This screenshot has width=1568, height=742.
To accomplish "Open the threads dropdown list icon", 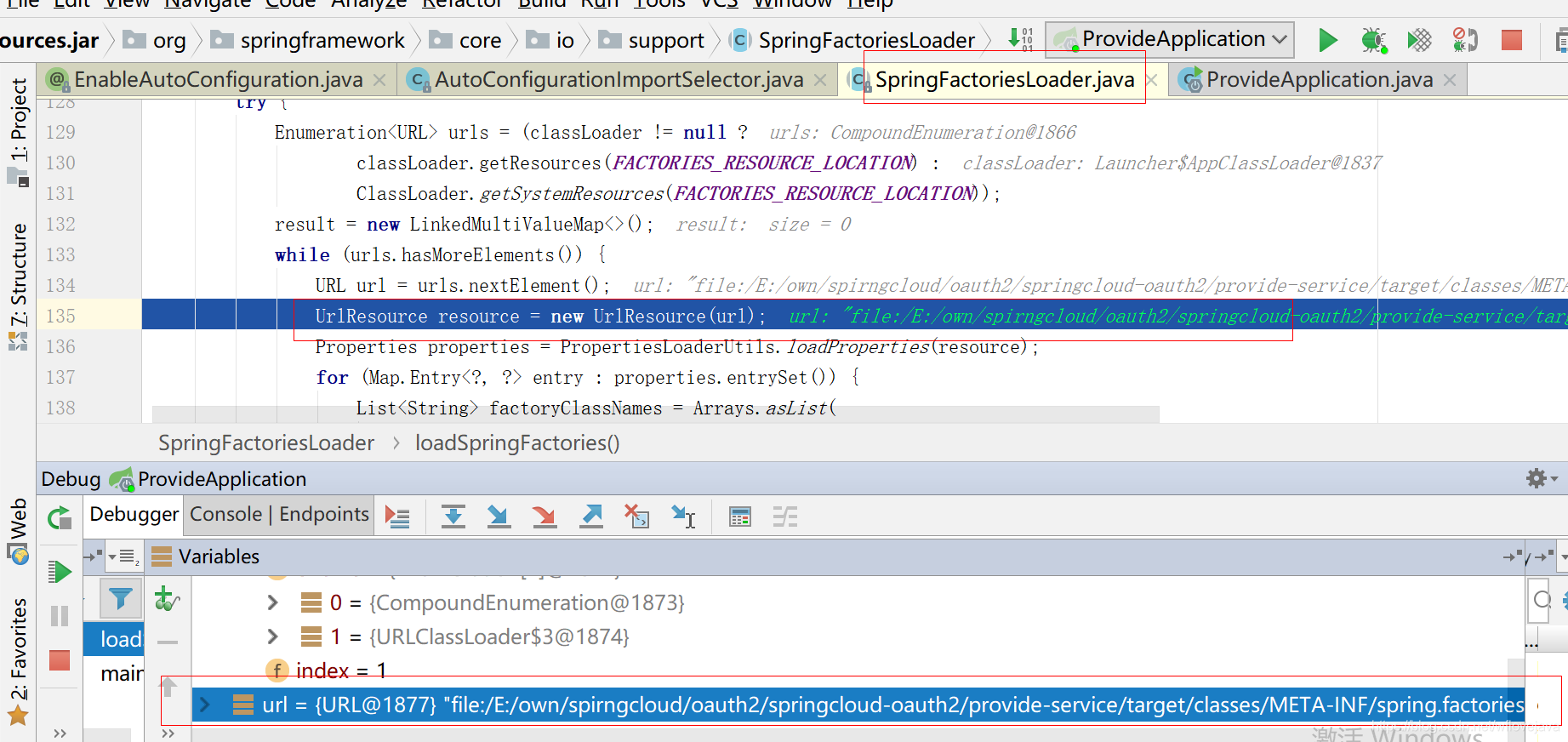I will (124, 556).
